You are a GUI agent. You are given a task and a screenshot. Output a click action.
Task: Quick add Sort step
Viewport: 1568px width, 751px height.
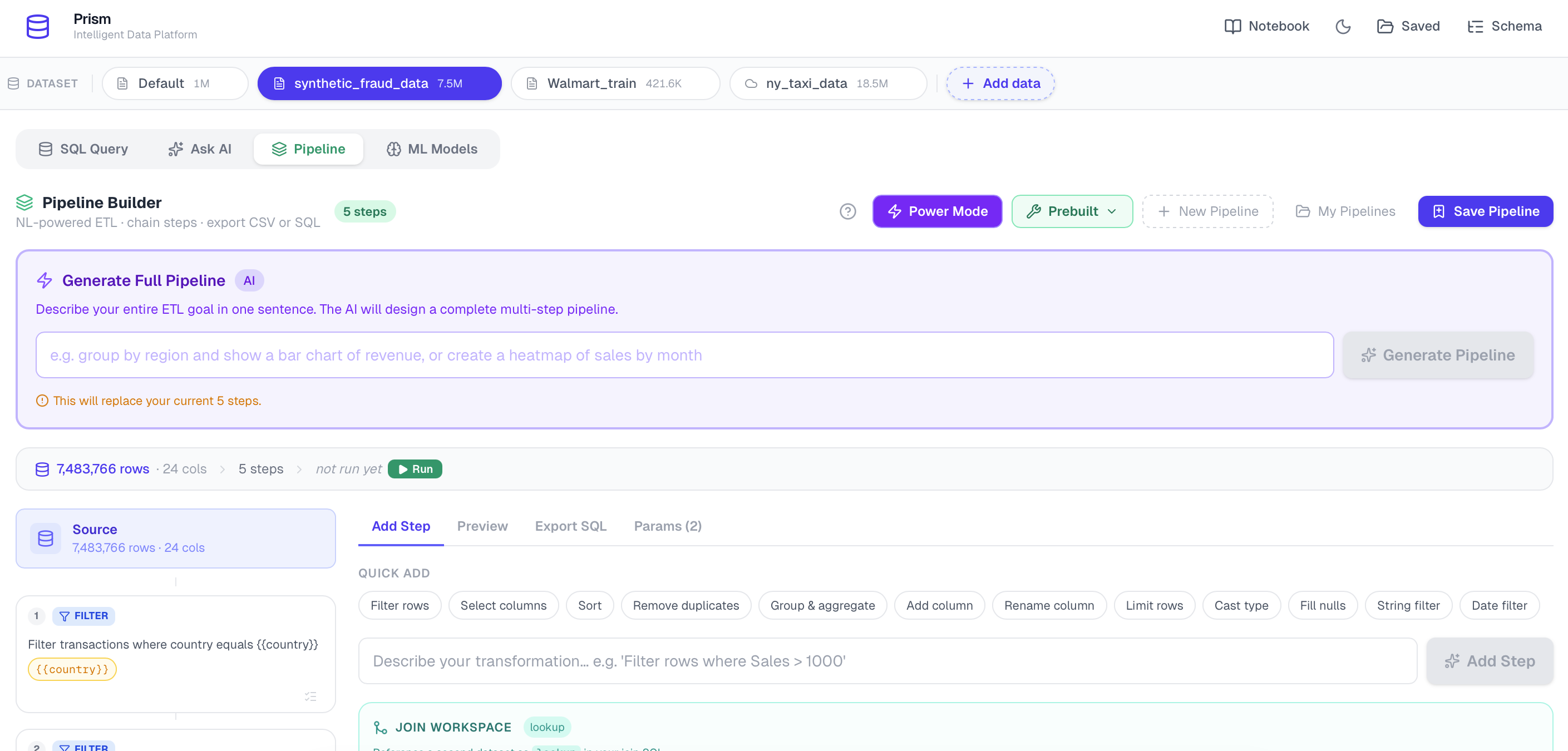(589, 606)
